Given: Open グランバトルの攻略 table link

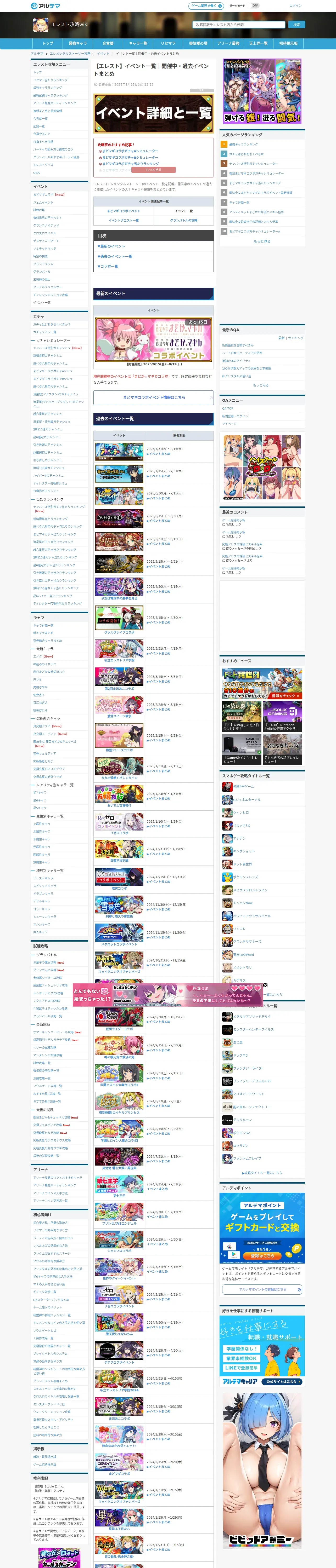Looking at the screenshot, I should pyautogui.click(x=183, y=220).
